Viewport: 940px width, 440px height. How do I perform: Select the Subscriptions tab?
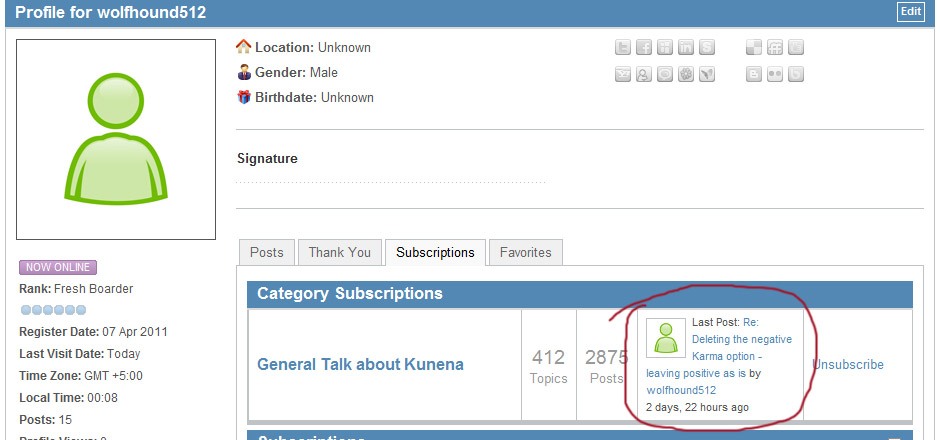tap(435, 253)
